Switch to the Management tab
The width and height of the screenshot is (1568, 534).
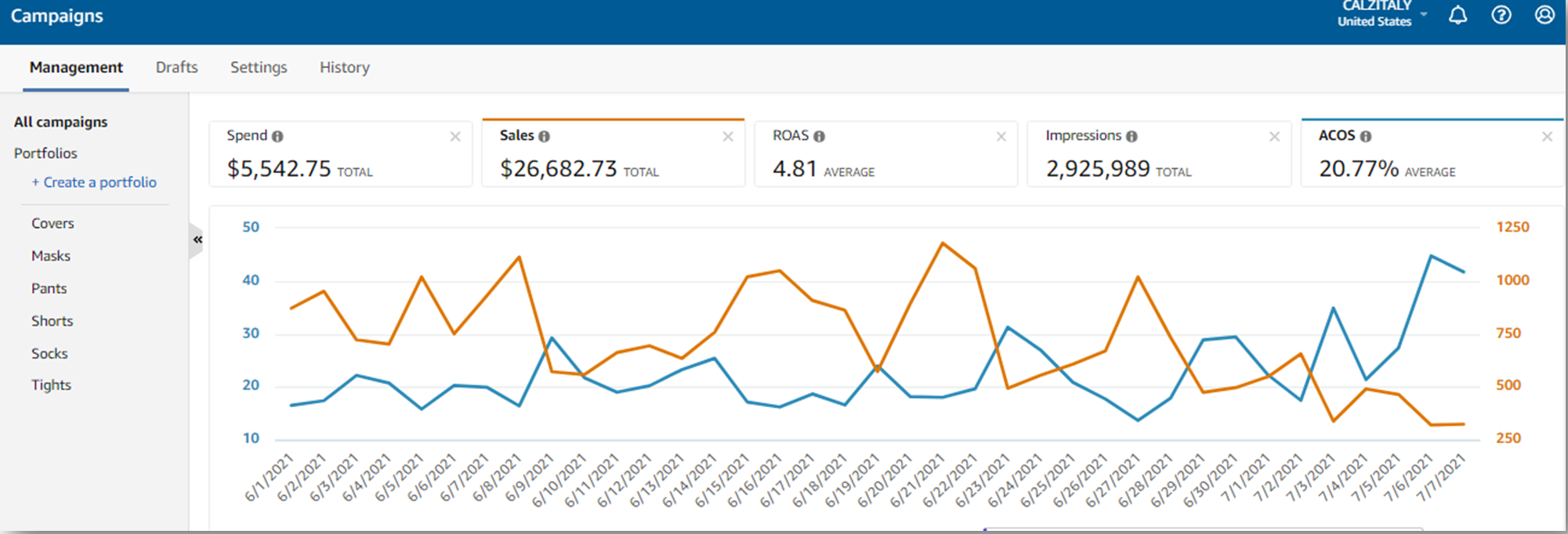pos(76,68)
